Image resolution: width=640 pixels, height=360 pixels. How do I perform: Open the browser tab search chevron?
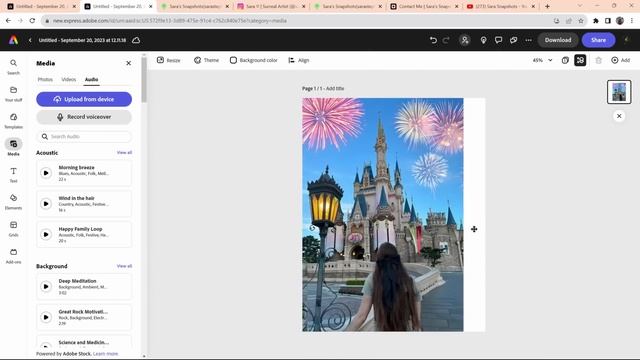pyautogui.click(x=580, y=6)
